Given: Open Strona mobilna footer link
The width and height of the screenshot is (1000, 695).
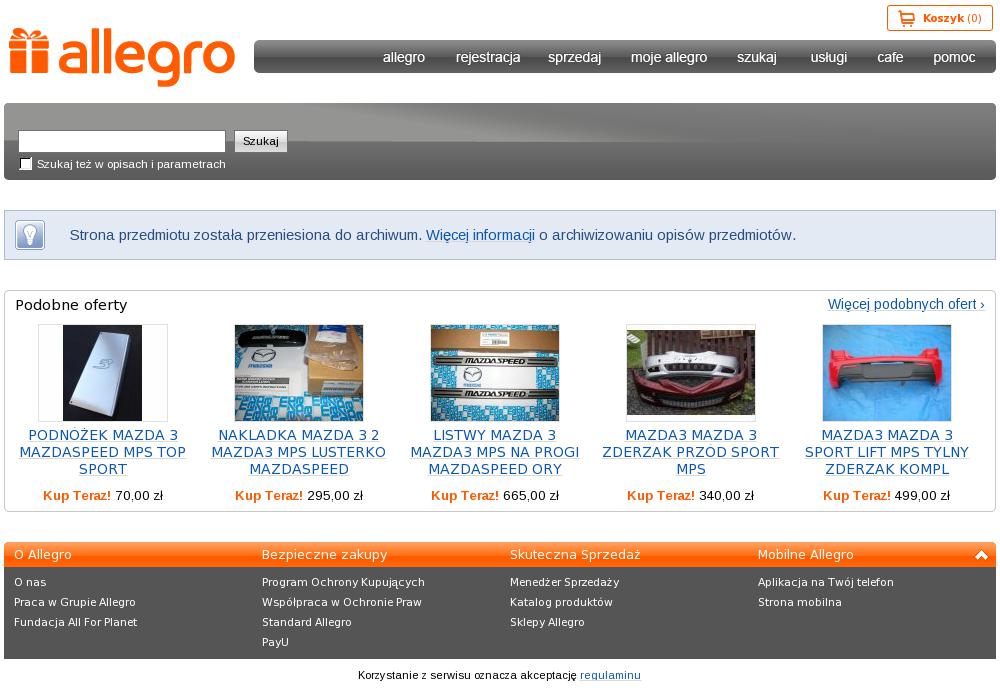Looking at the screenshot, I should click(x=800, y=603).
